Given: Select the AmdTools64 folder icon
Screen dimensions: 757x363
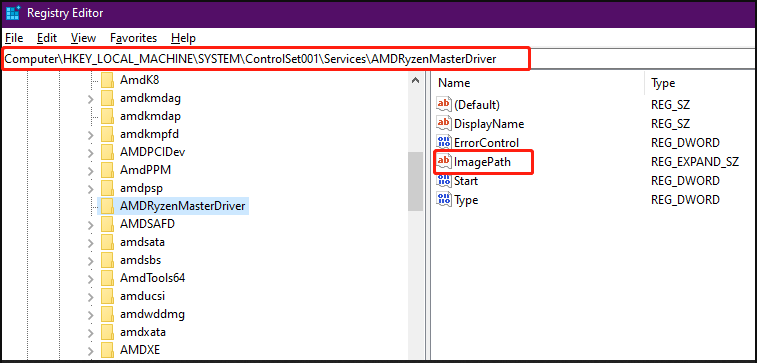Looking at the screenshot, I should (x=107, y=278).
